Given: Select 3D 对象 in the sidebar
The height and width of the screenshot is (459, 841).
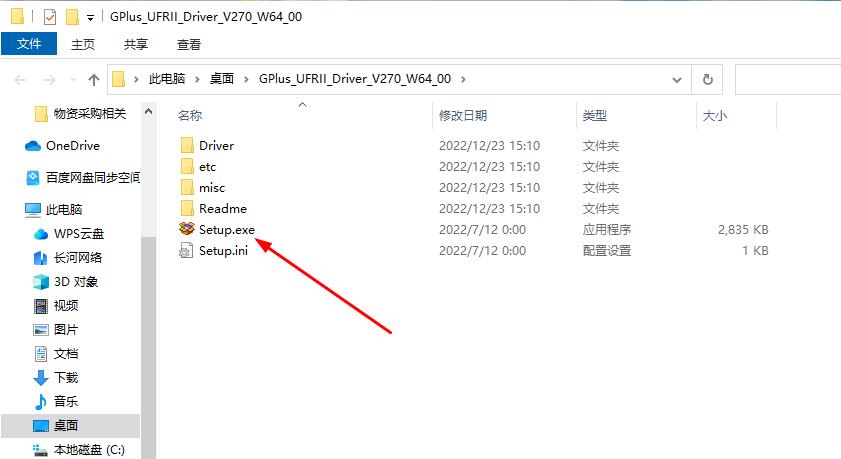Looking at the screenshot, I should pos(65,282).
